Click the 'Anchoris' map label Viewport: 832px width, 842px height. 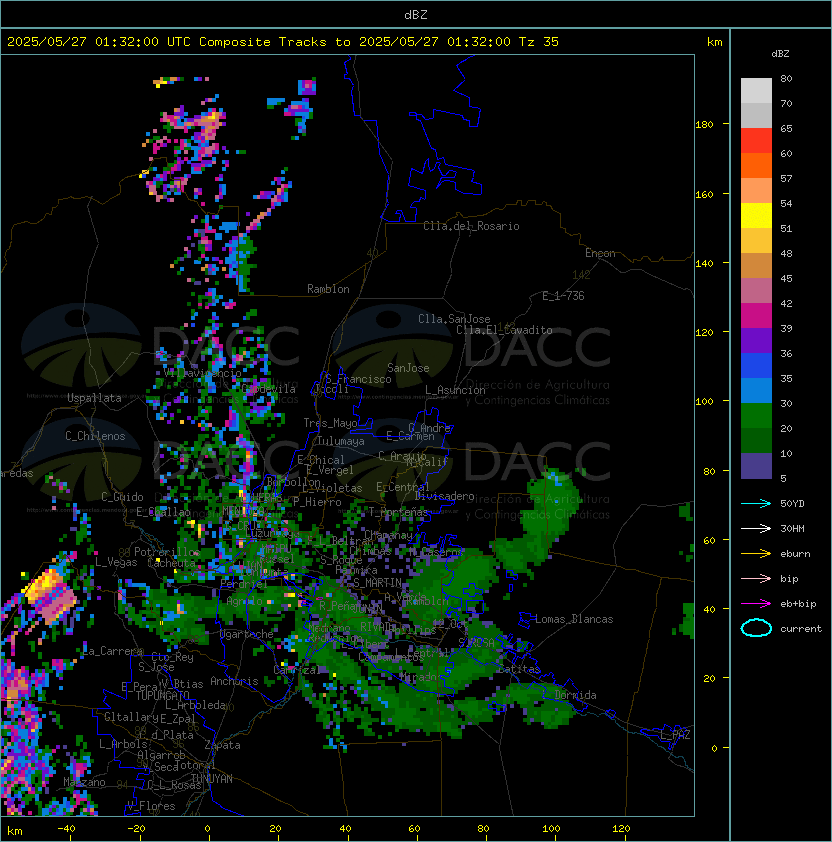(234, 681)
